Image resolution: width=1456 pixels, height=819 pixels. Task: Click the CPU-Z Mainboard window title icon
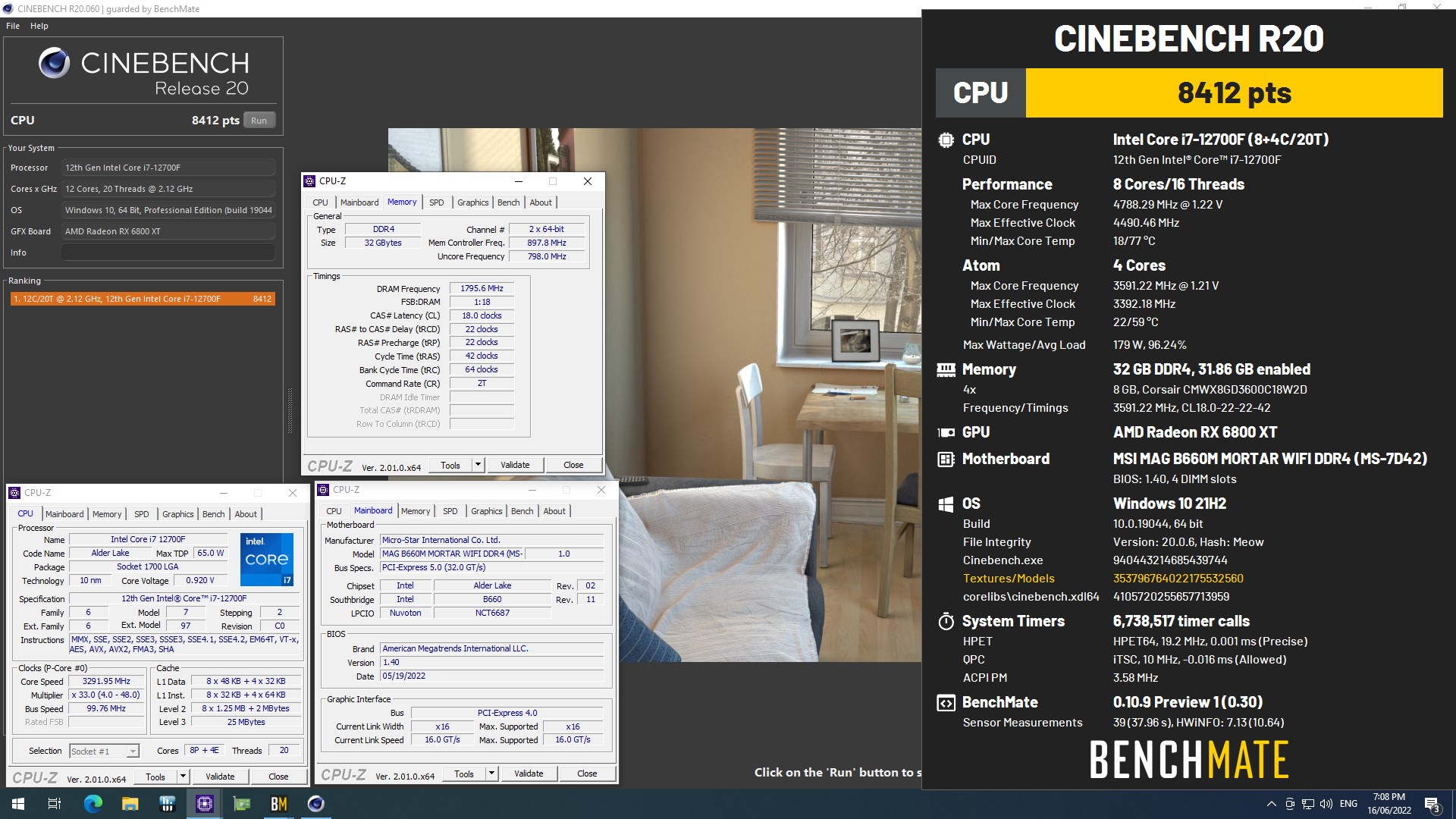pyautogui.click(x=323, y=490)
